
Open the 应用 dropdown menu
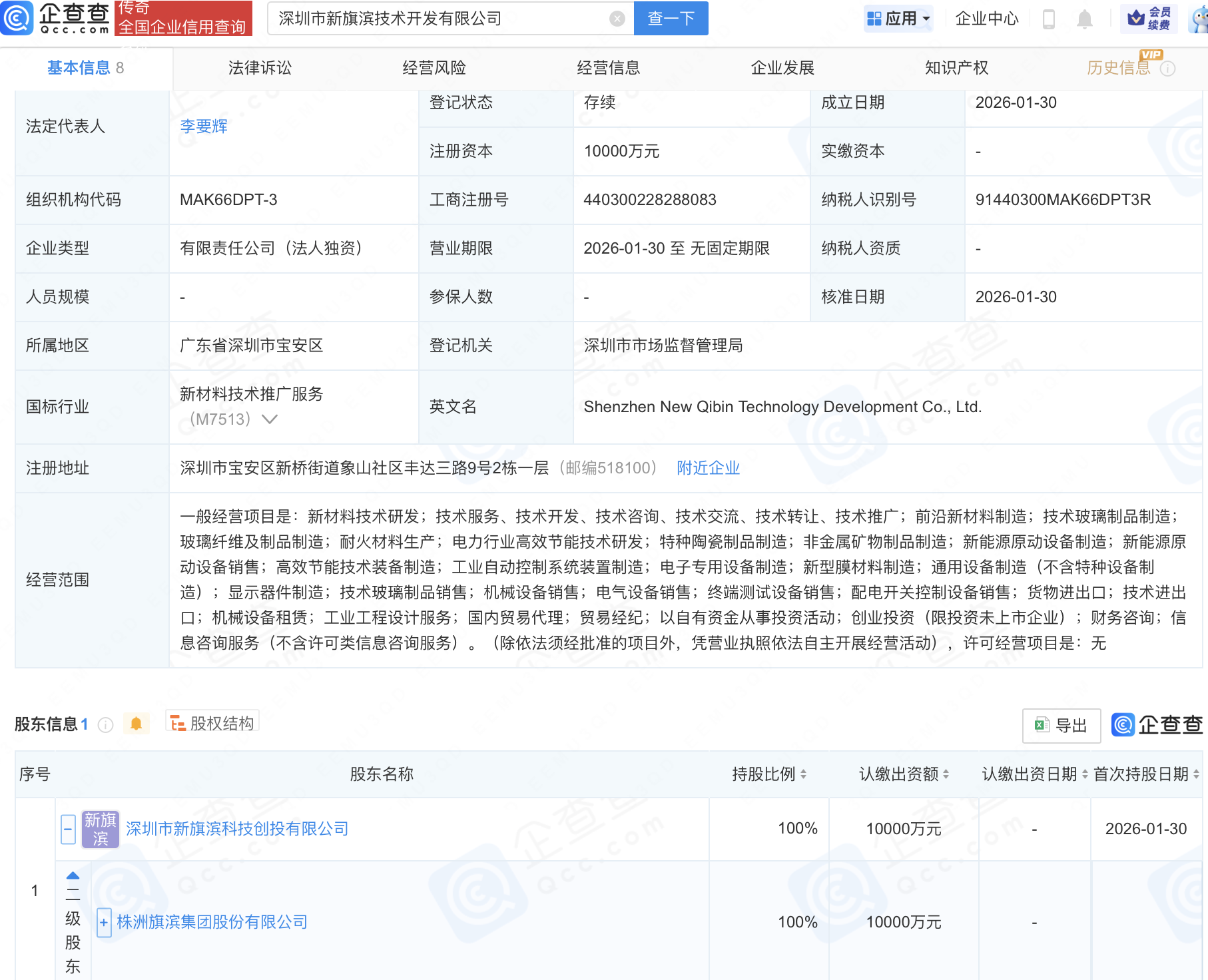pyautogui.click(x=898, y=19)
